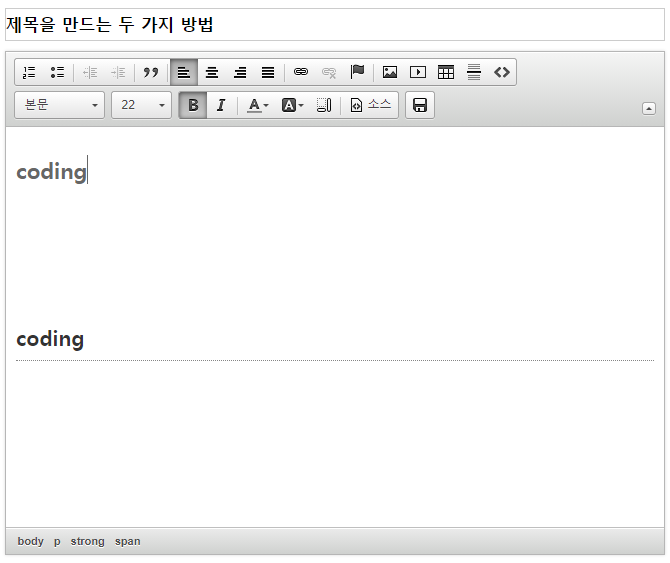Image resolution: width=670 pixels, height=563 pixels.
Task: Open the background color picker
Action: coord(292,105)
